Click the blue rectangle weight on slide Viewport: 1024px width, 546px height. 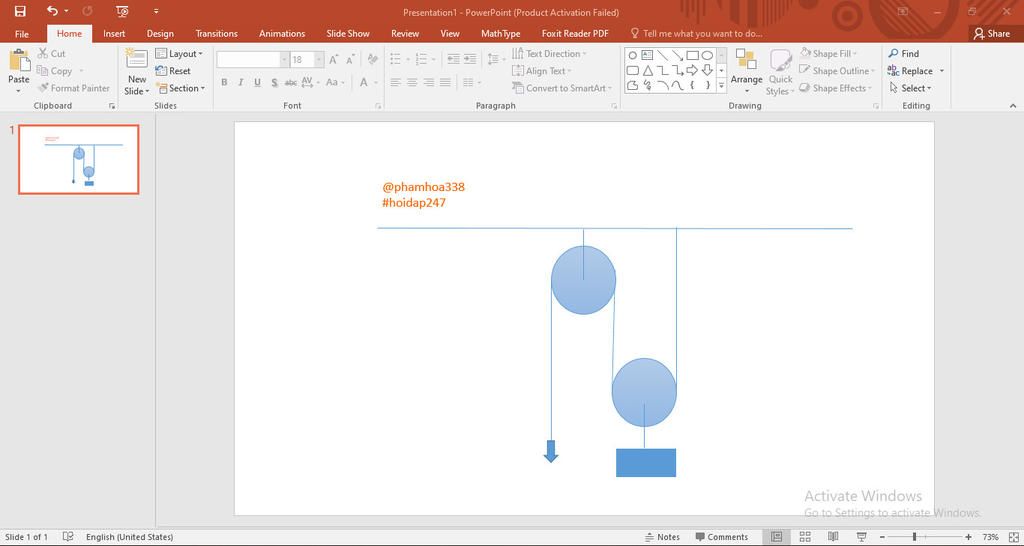(646, 462)
